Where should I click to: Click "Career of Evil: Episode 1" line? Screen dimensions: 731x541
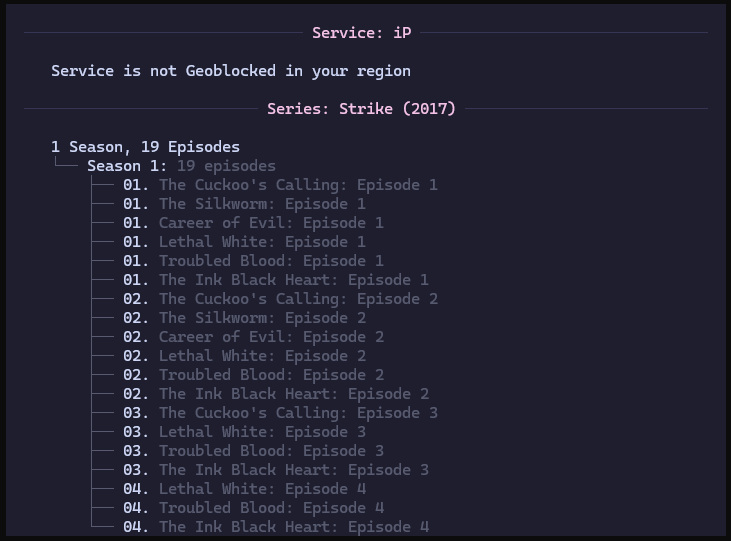point(271,223)
